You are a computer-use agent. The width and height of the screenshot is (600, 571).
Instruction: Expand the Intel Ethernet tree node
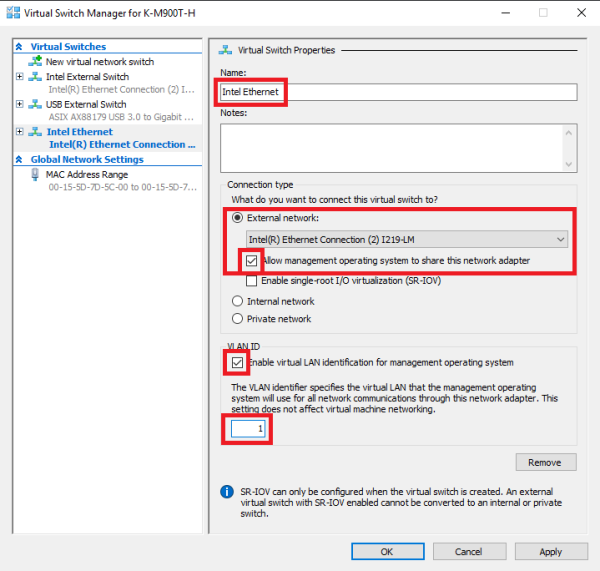pos(20,132)
